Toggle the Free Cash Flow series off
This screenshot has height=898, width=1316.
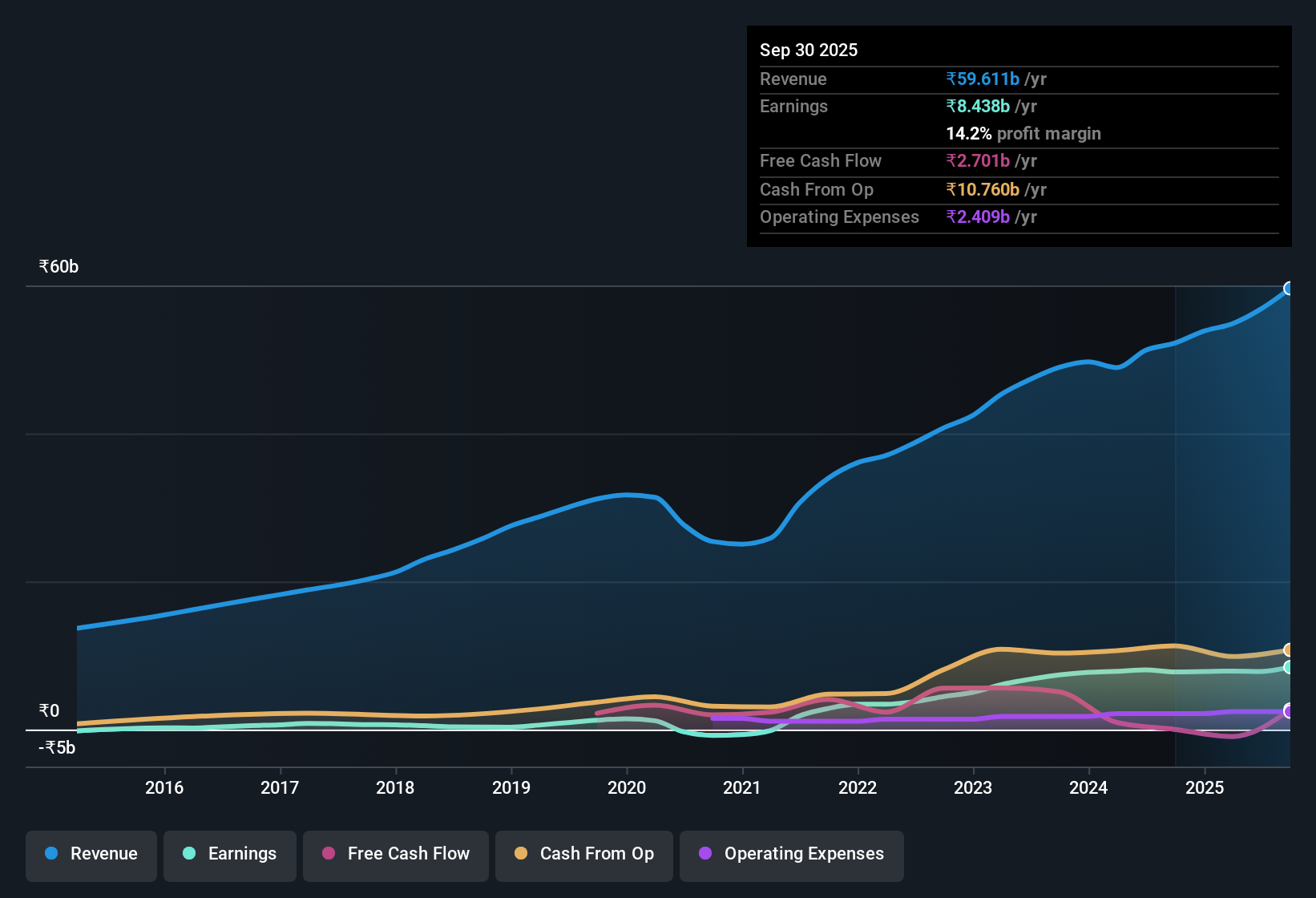point(395,854)
